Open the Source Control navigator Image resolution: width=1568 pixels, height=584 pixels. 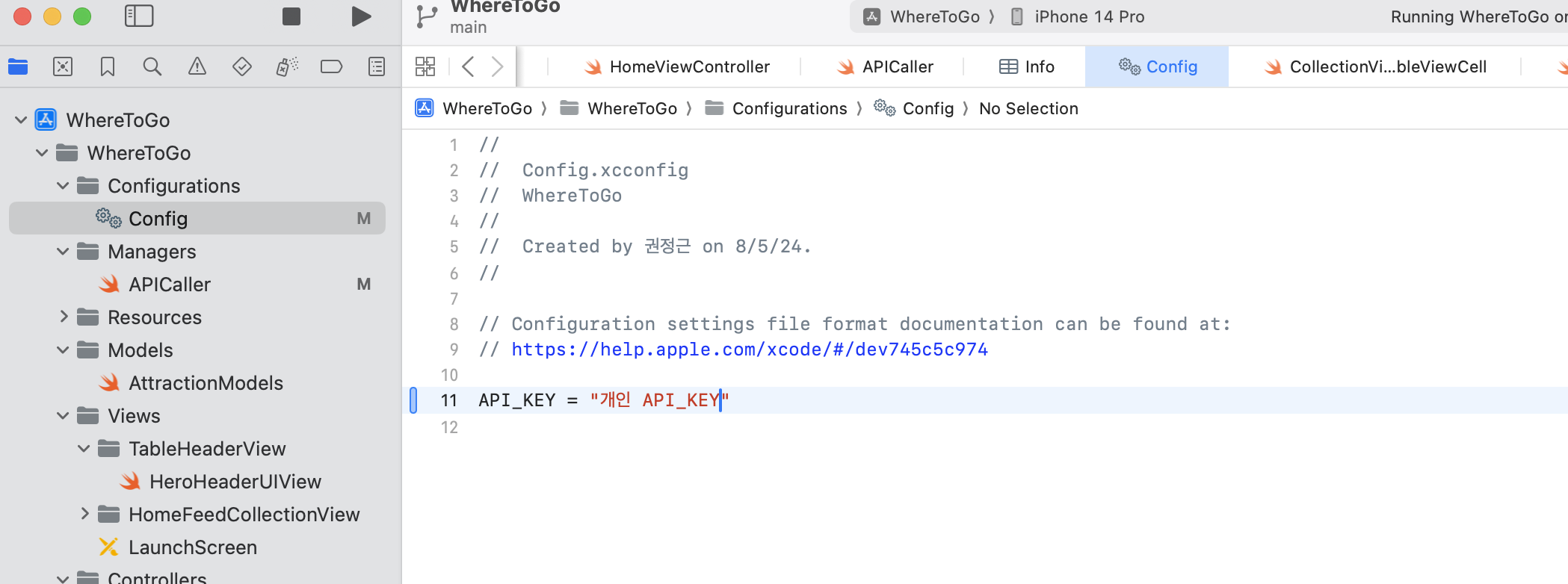pos(63,66)
